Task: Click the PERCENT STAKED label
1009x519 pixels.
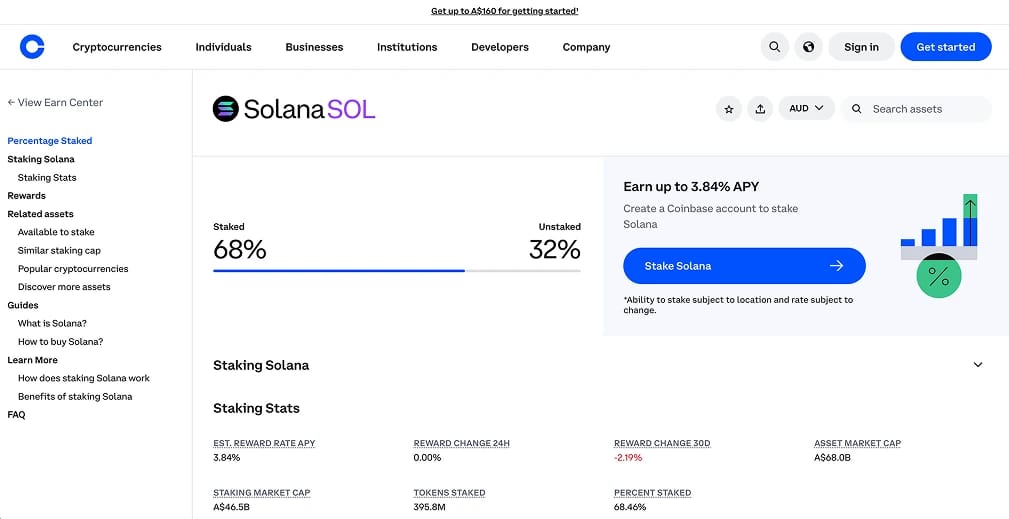Action: (653, 493)
